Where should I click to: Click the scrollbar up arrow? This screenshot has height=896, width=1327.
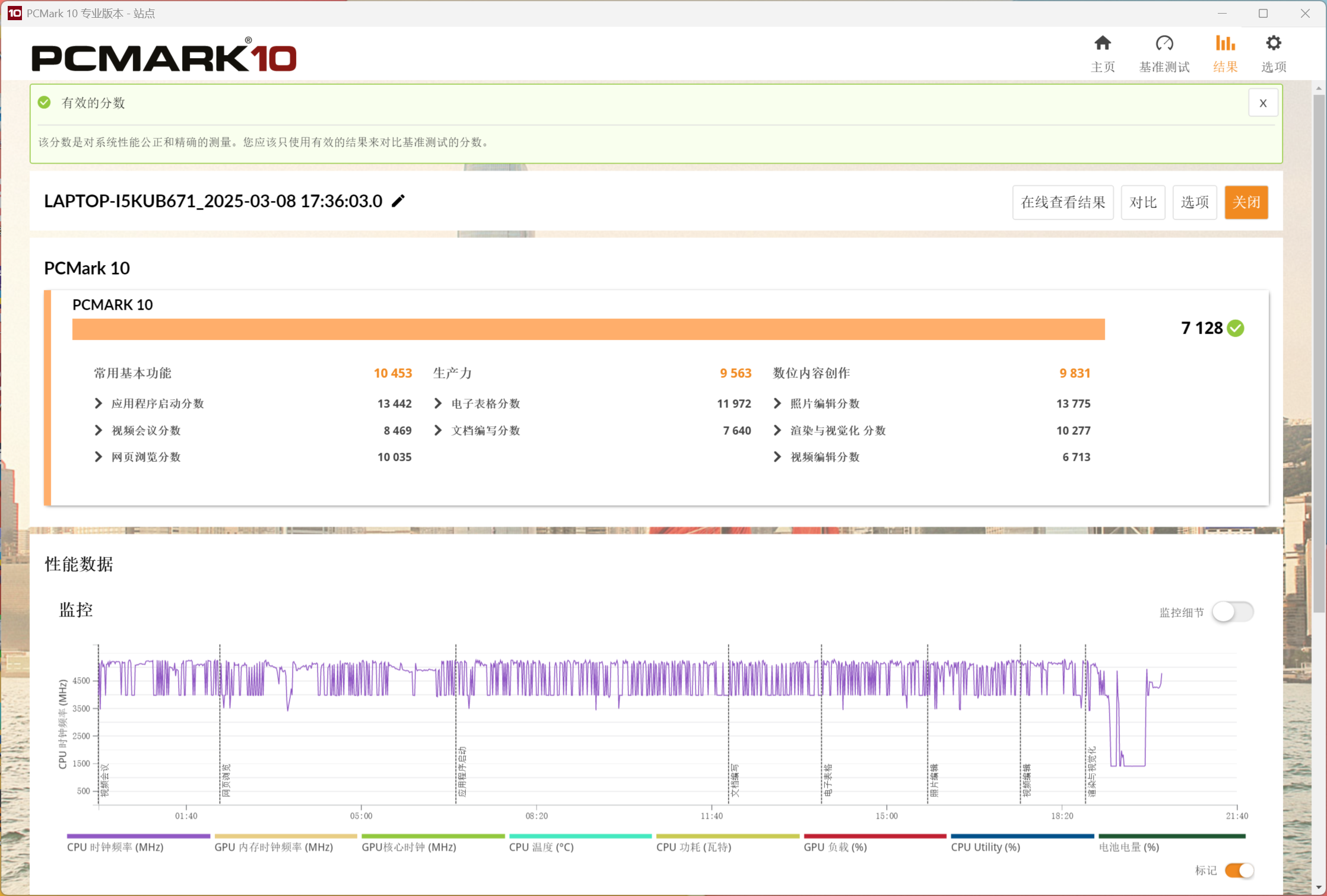click(x=1319, y=88)
